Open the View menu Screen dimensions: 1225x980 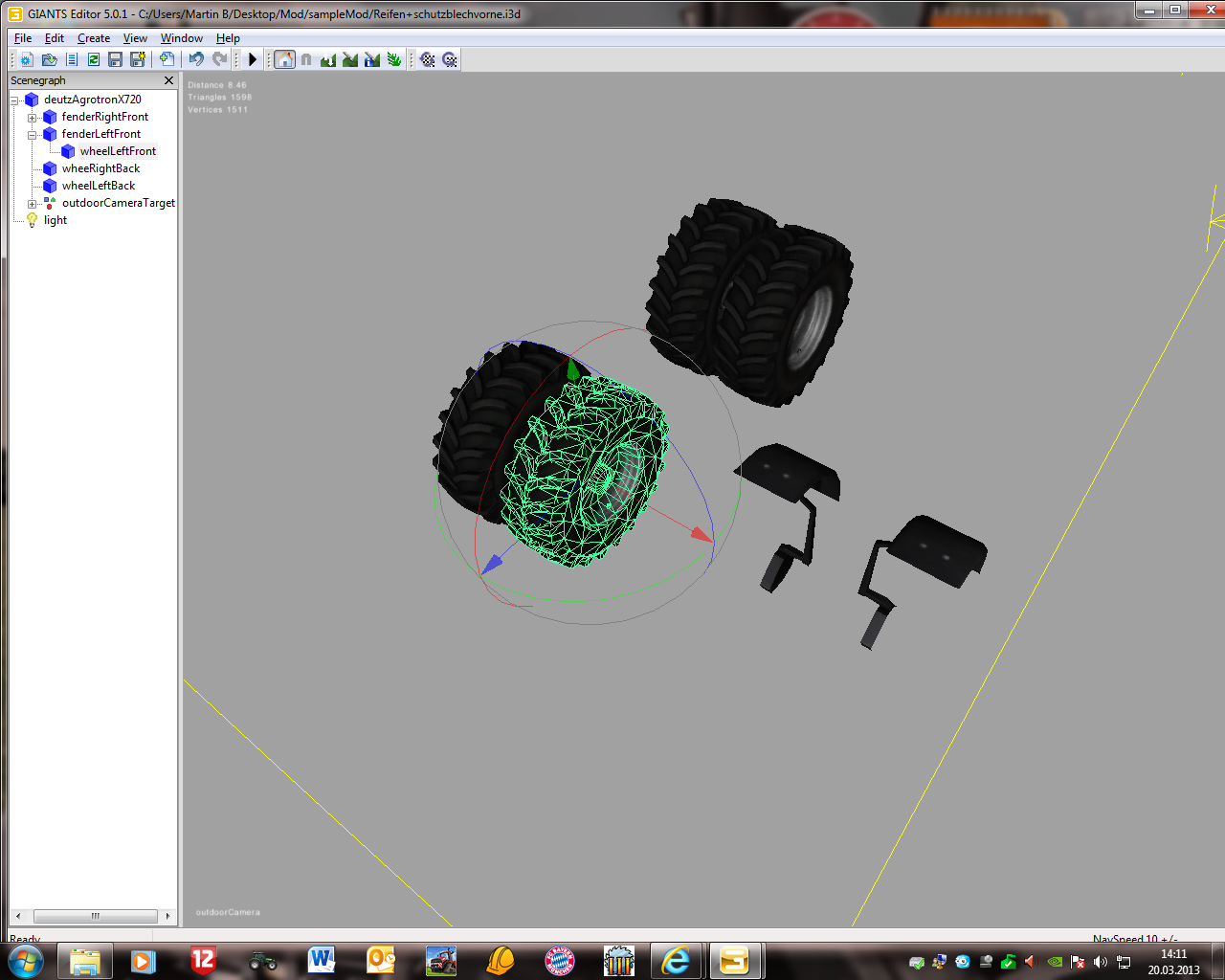(135, 38)
